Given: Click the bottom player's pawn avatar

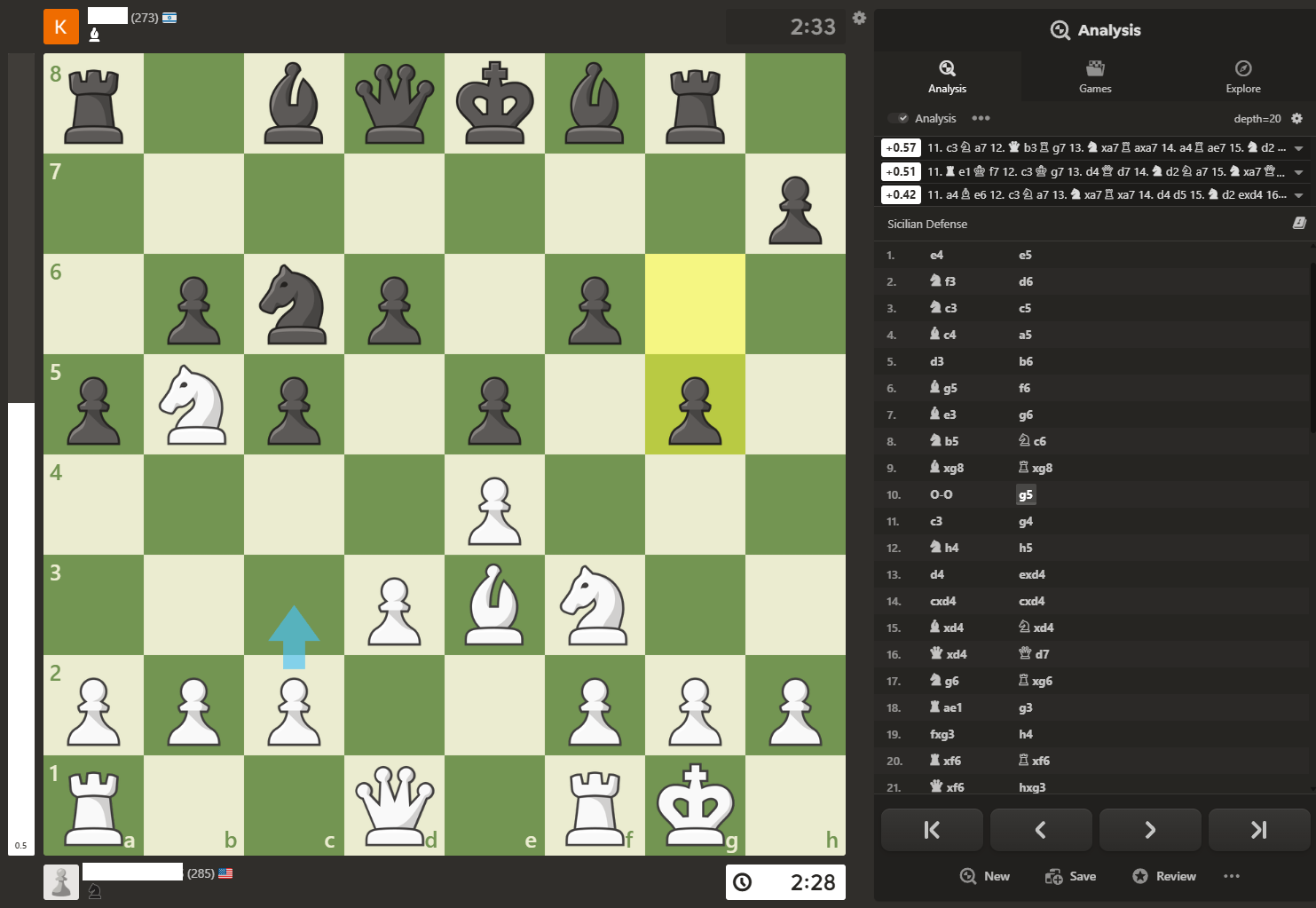Looking at the screenshot, I should (x=61, y=882).
